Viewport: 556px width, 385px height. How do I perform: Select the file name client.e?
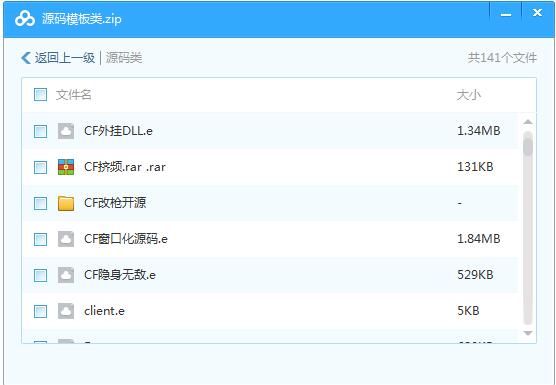104,311
